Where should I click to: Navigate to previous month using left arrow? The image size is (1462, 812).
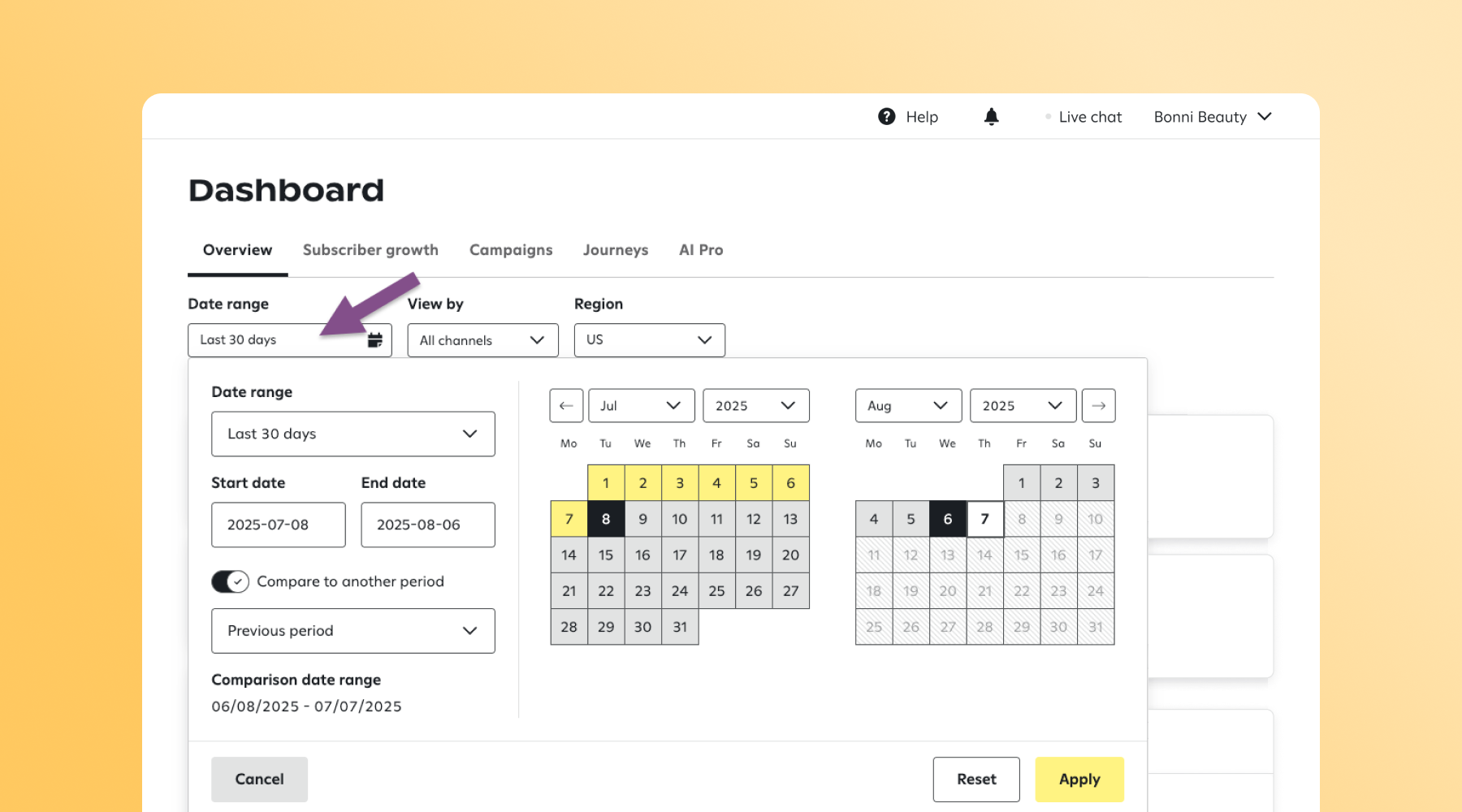click(x=566, y=405)
